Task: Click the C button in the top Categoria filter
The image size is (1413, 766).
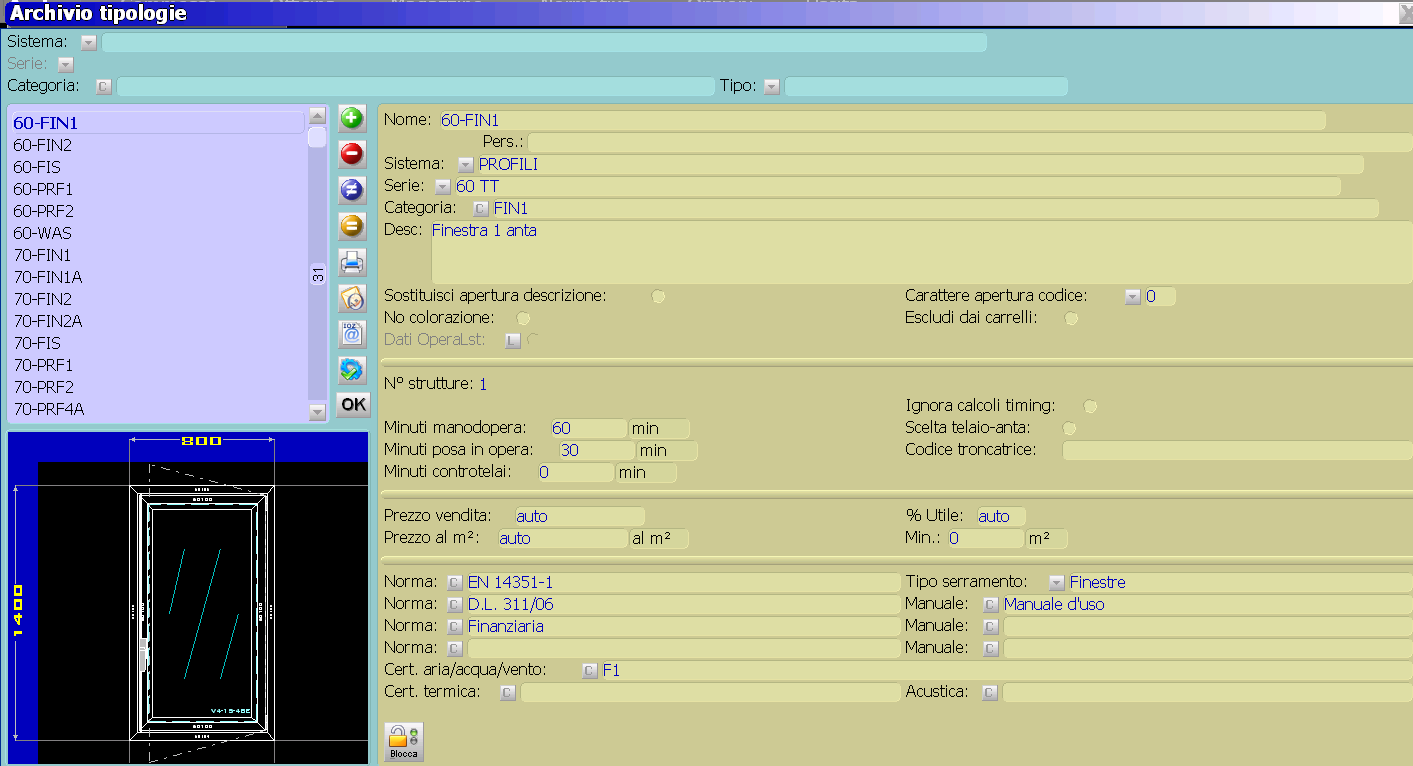Action: coord(103,87)
